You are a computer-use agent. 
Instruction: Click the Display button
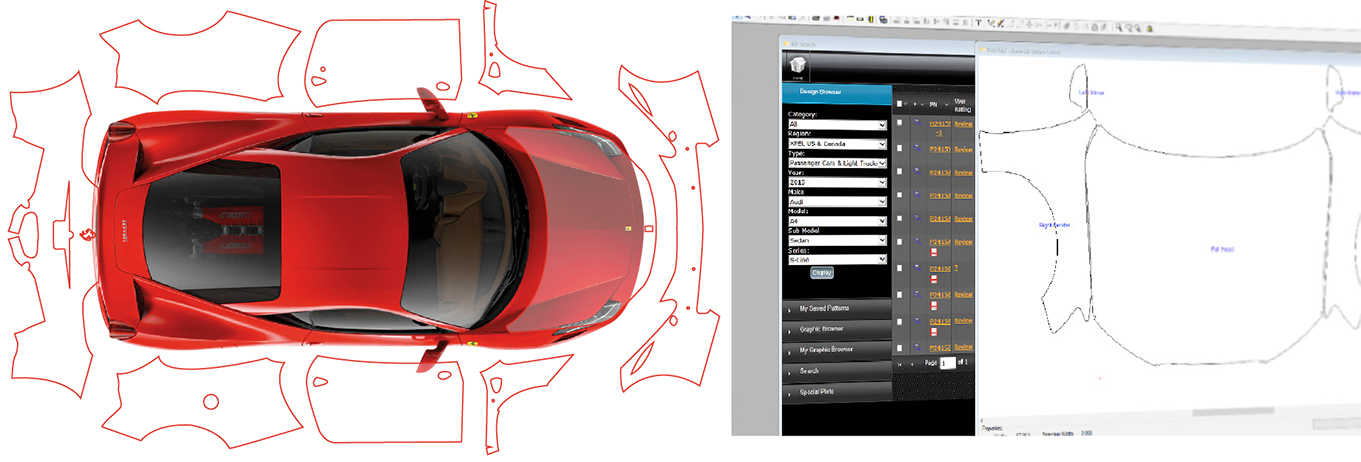pyautogui.click(x=821, y=272)
